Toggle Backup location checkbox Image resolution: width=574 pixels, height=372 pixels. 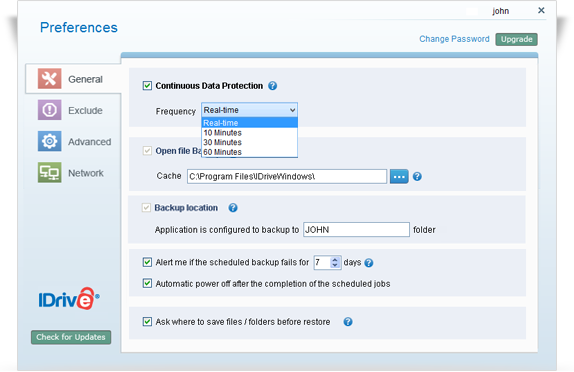(x=146, y=208)
